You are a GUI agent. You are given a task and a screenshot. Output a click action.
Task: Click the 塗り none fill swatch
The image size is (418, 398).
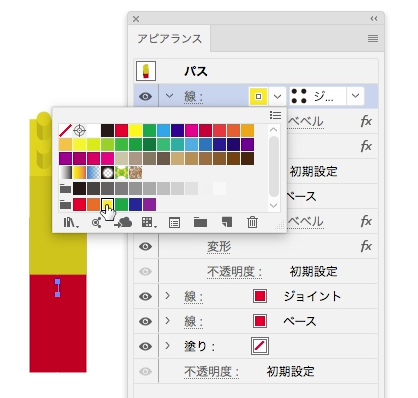coord(260,346)
